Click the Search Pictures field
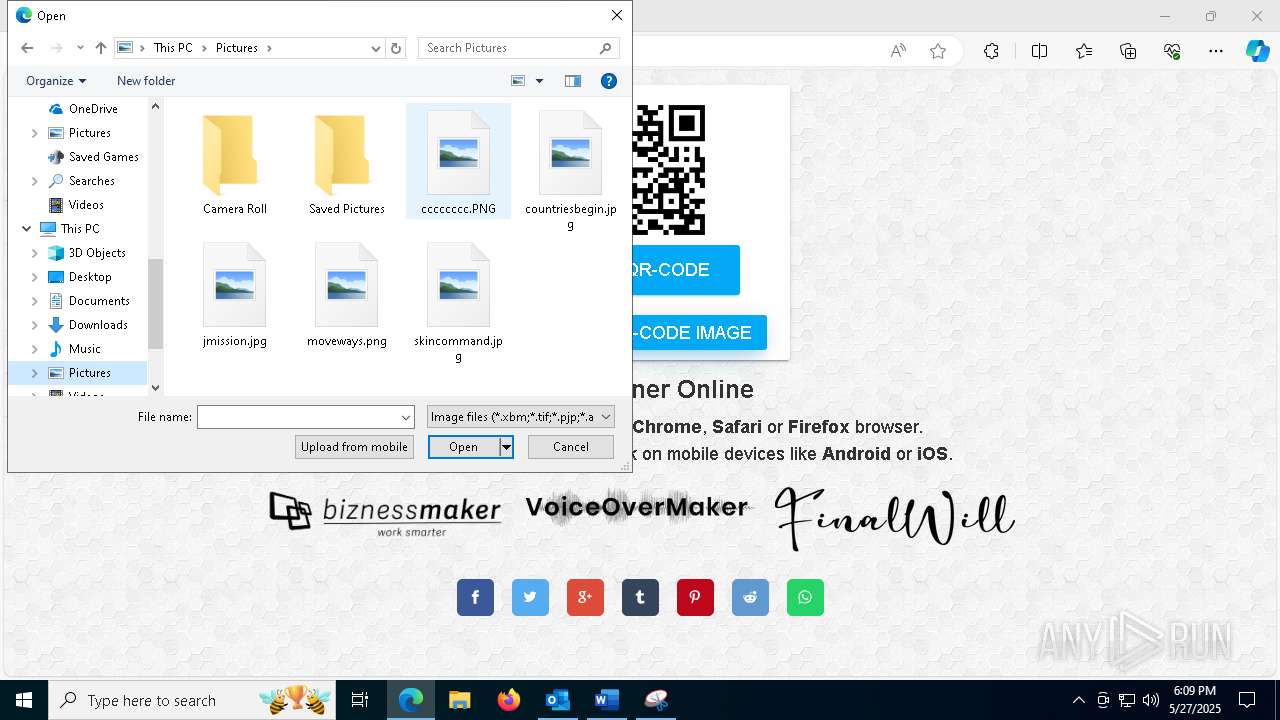This screenshot has width=1280, height=720. pyautogui.click(x=518, y=48)
